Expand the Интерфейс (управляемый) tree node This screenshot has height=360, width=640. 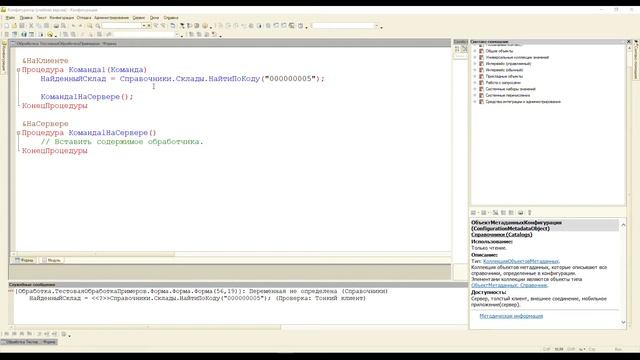475,64
